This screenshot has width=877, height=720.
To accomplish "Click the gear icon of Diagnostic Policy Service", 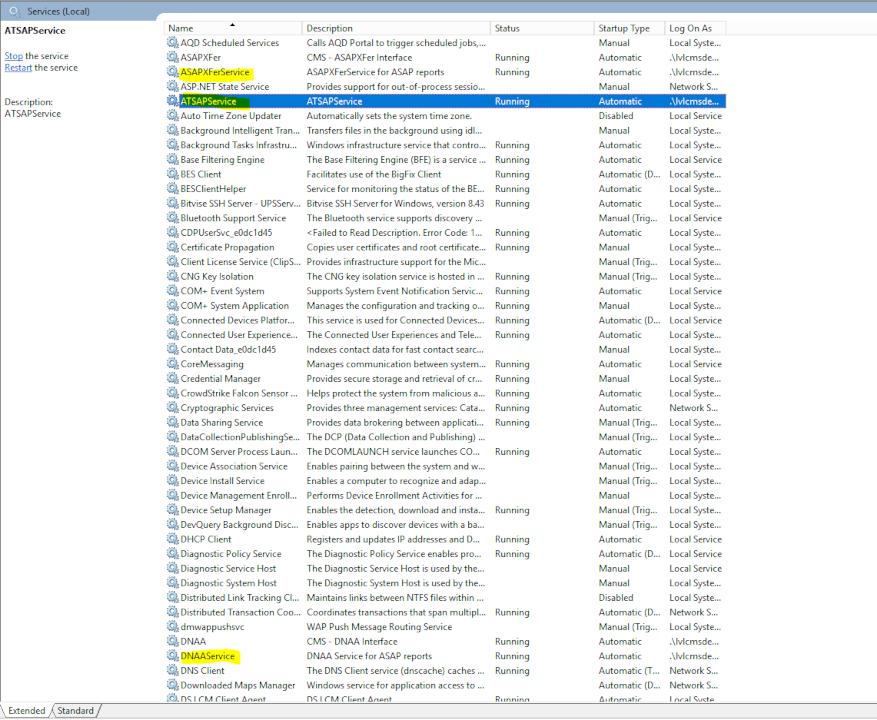I will [x=172, y=553].
